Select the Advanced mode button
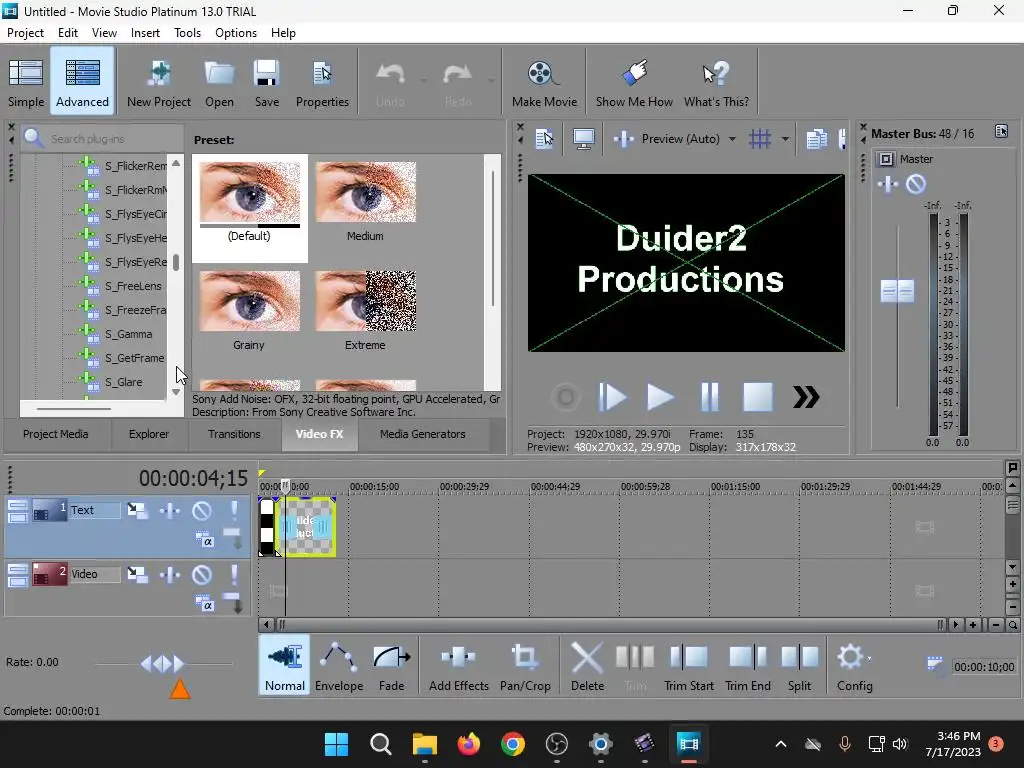Screen dimensions: 1024x768 point(82,82)
